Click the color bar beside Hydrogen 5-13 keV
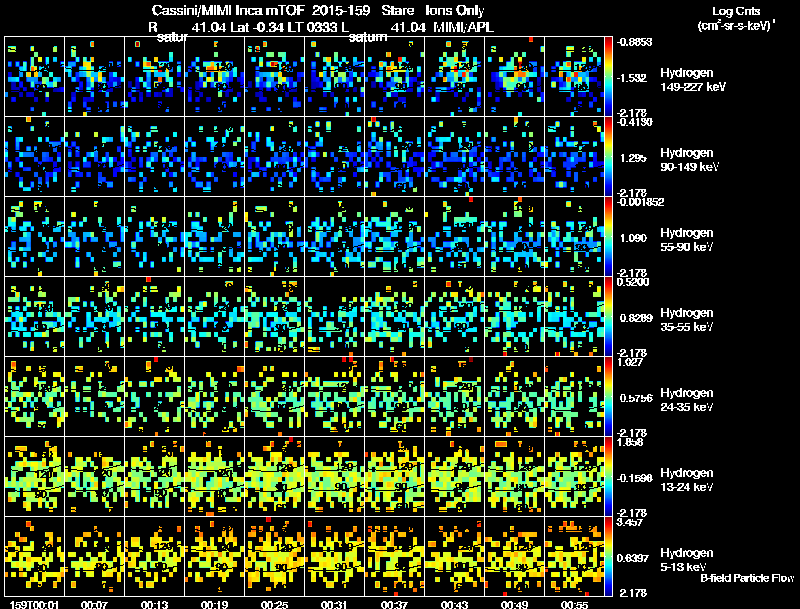Viewport: 800px width, 609px height. pos(608,557)
